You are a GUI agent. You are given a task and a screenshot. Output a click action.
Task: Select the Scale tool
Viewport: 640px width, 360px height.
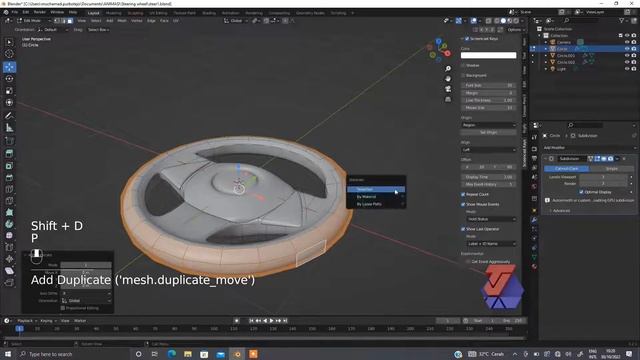coord(9,91)
